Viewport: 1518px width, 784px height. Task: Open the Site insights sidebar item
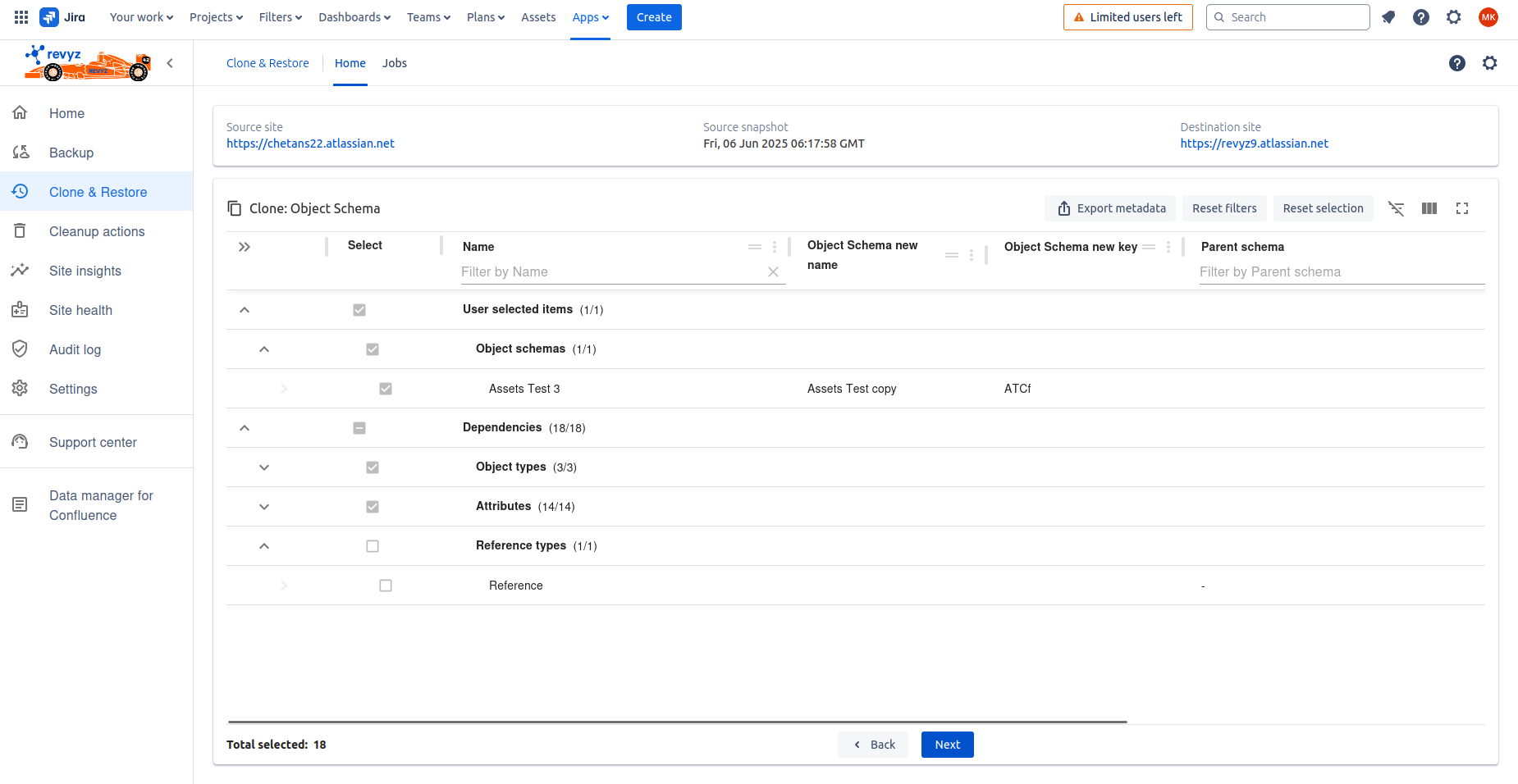pos(85,271)
